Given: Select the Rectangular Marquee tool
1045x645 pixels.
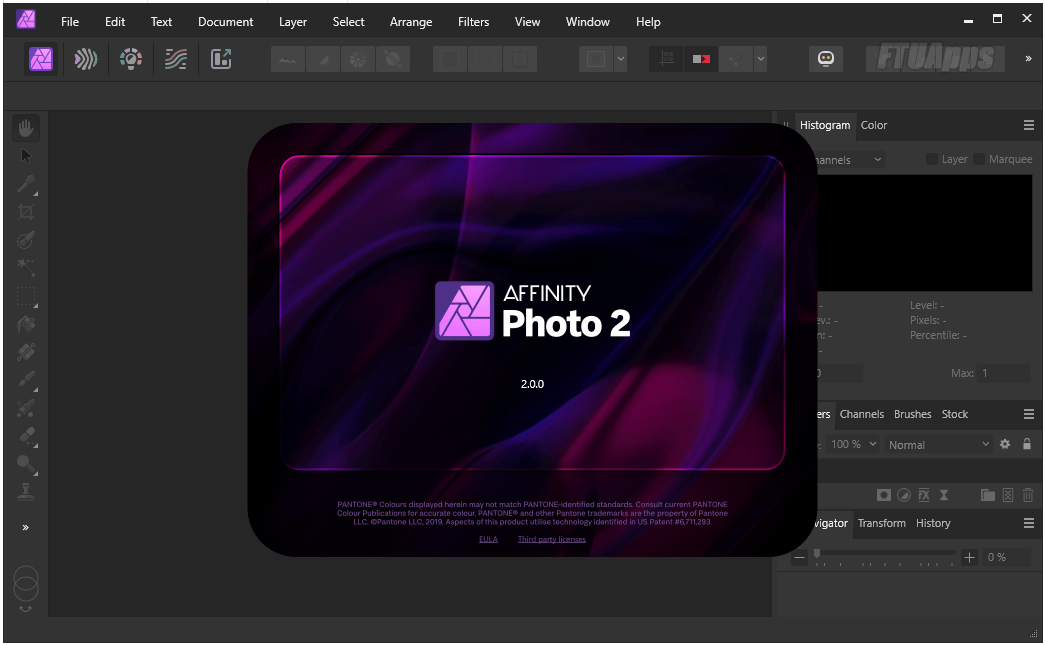Looking at the screenshot, I should [x=26, y=296].
